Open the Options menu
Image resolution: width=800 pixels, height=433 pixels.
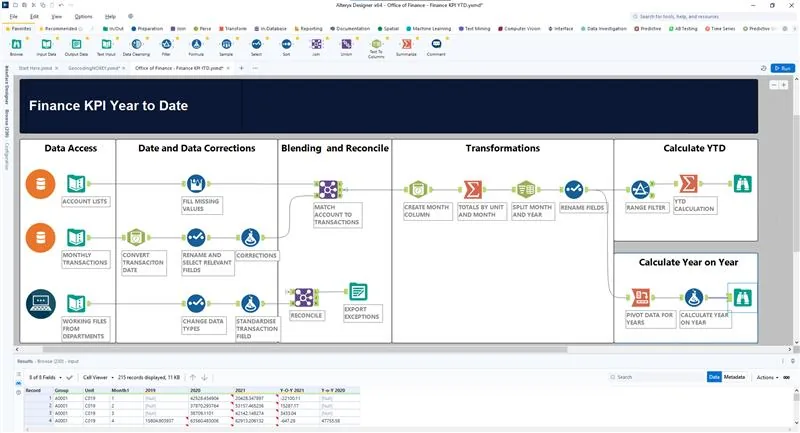point(83,16)
